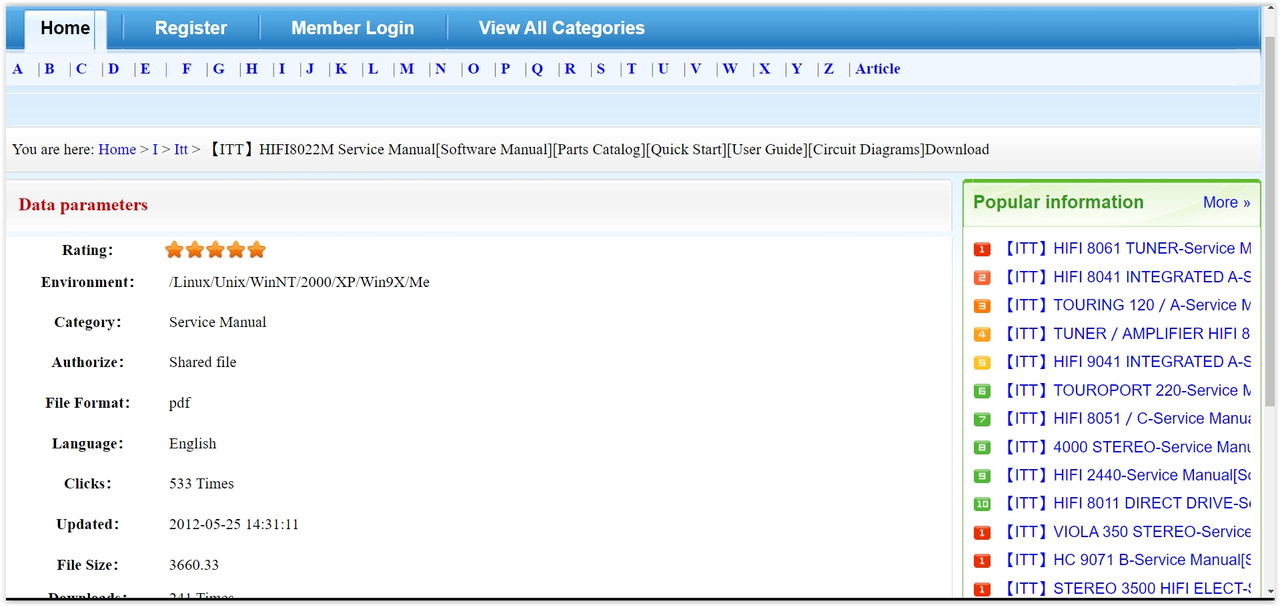
Task: Open HIFI 9041 INTEGRATED link
Action: 1126,362
